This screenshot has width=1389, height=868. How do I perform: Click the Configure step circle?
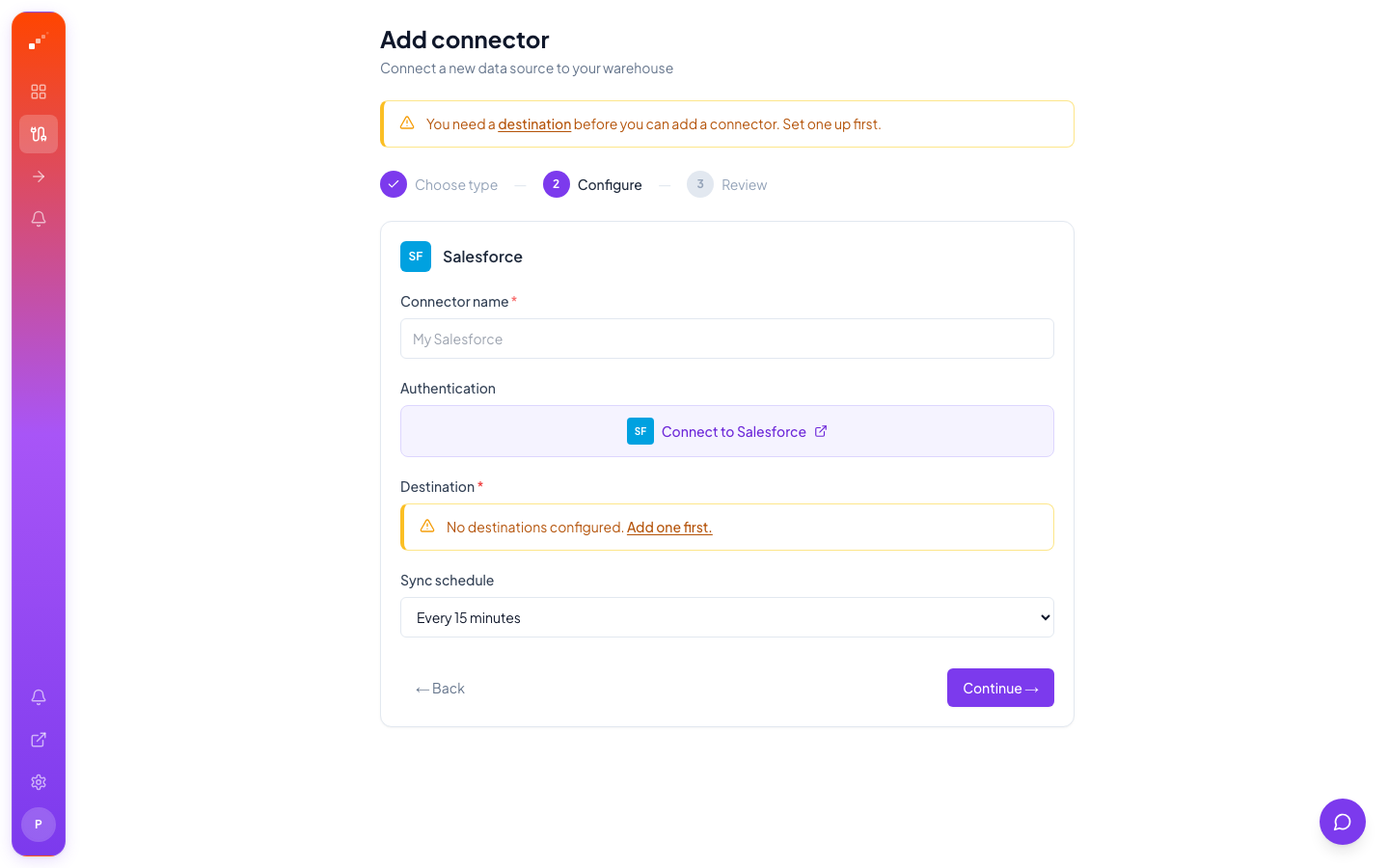coord(556,184)
